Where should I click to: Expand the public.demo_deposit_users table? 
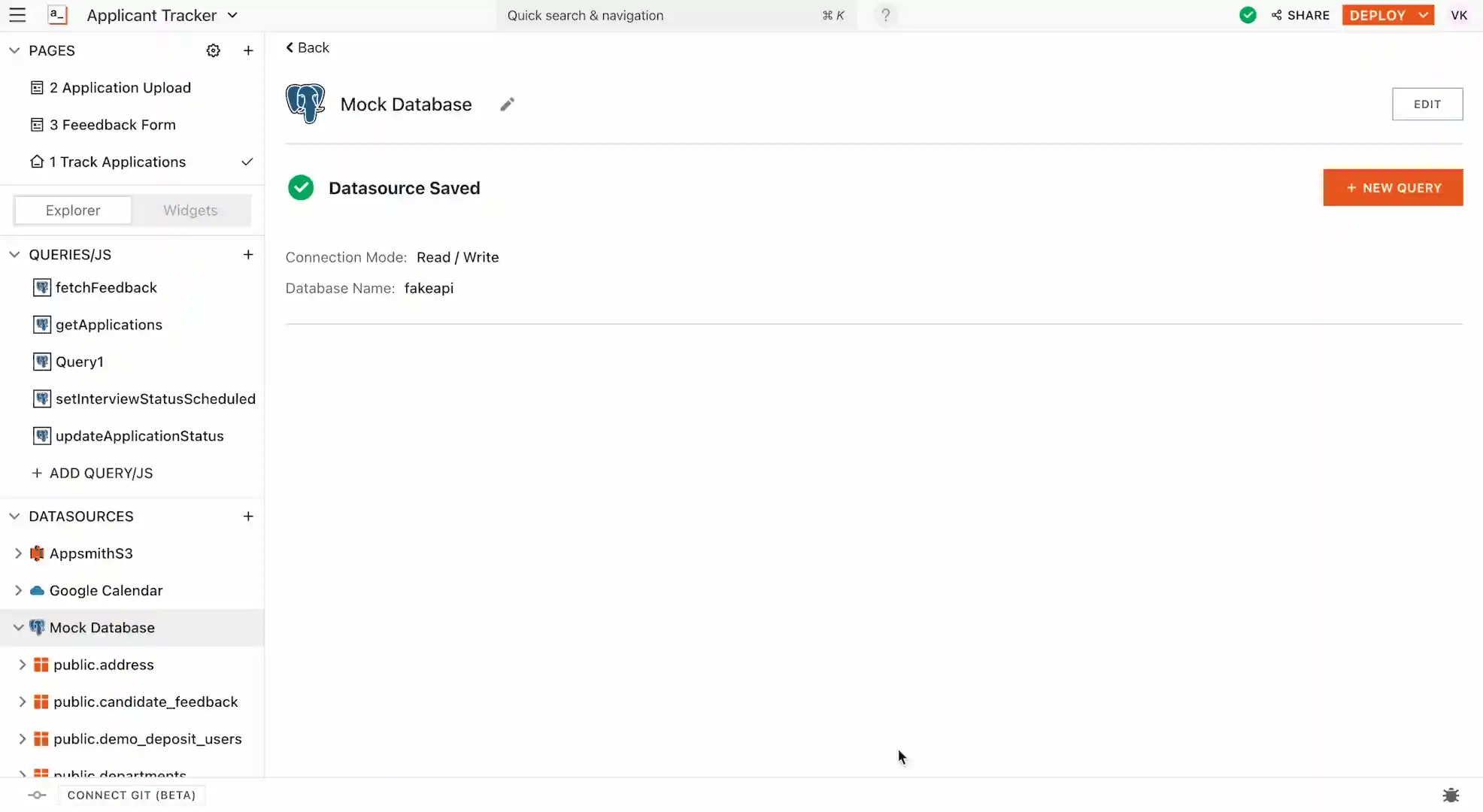coord(22,739)
